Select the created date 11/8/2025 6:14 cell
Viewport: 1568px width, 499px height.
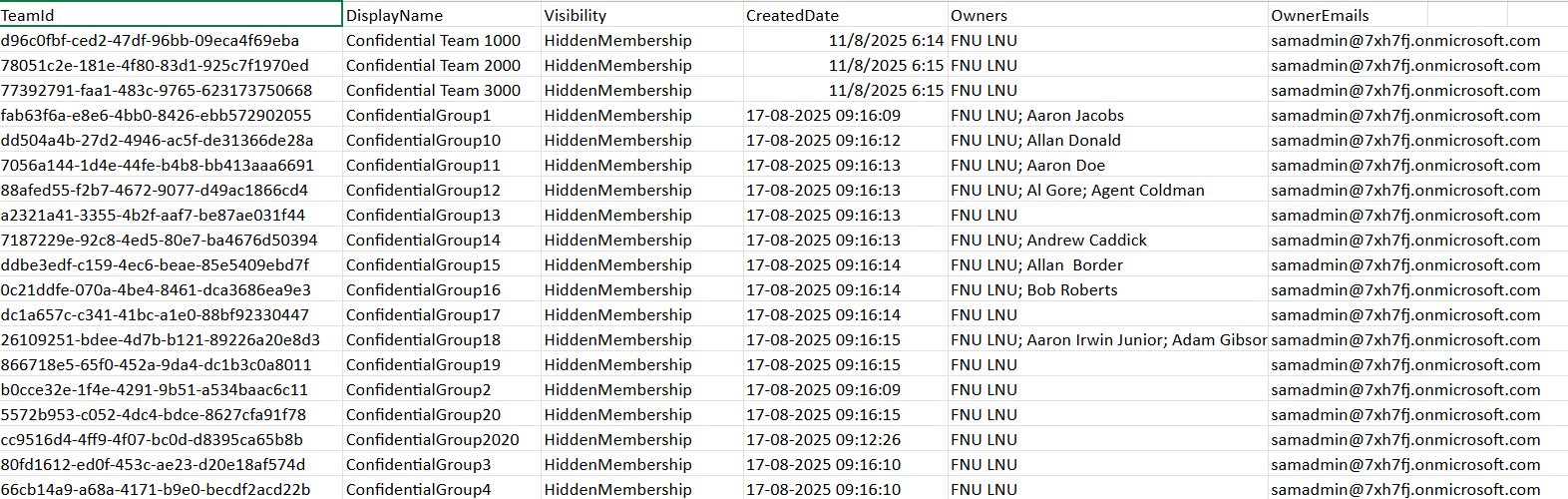pyautogui.click(x=845, y=40)
